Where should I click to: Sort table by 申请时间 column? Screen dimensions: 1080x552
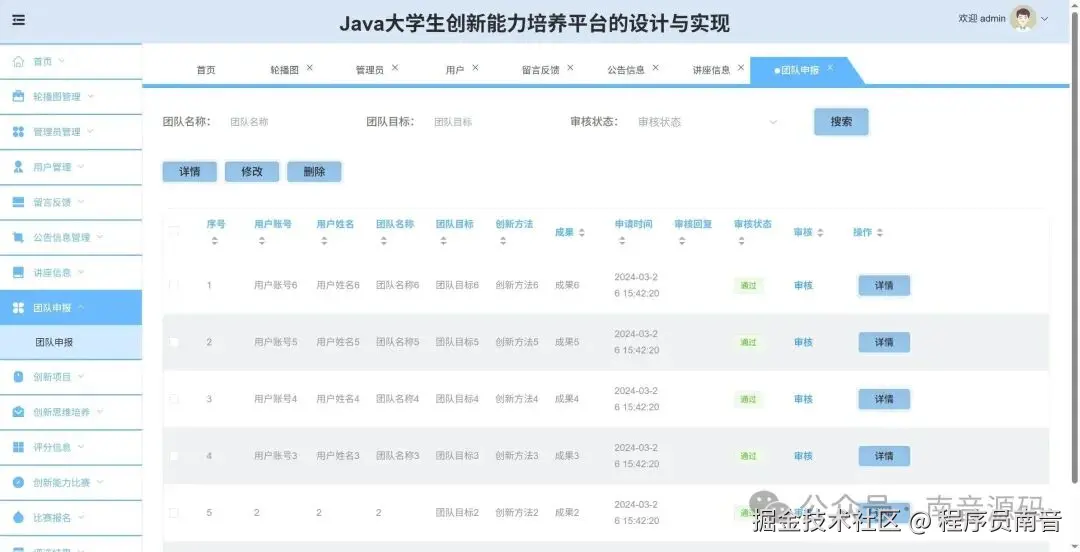click(x=622, y=241)
